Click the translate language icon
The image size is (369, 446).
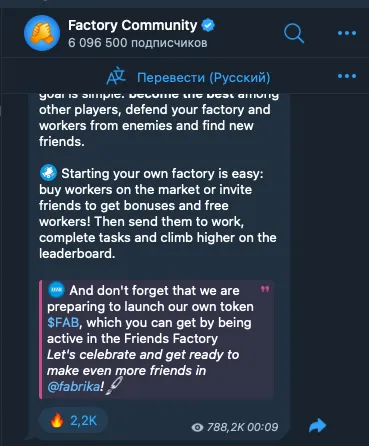click(116, 77)
